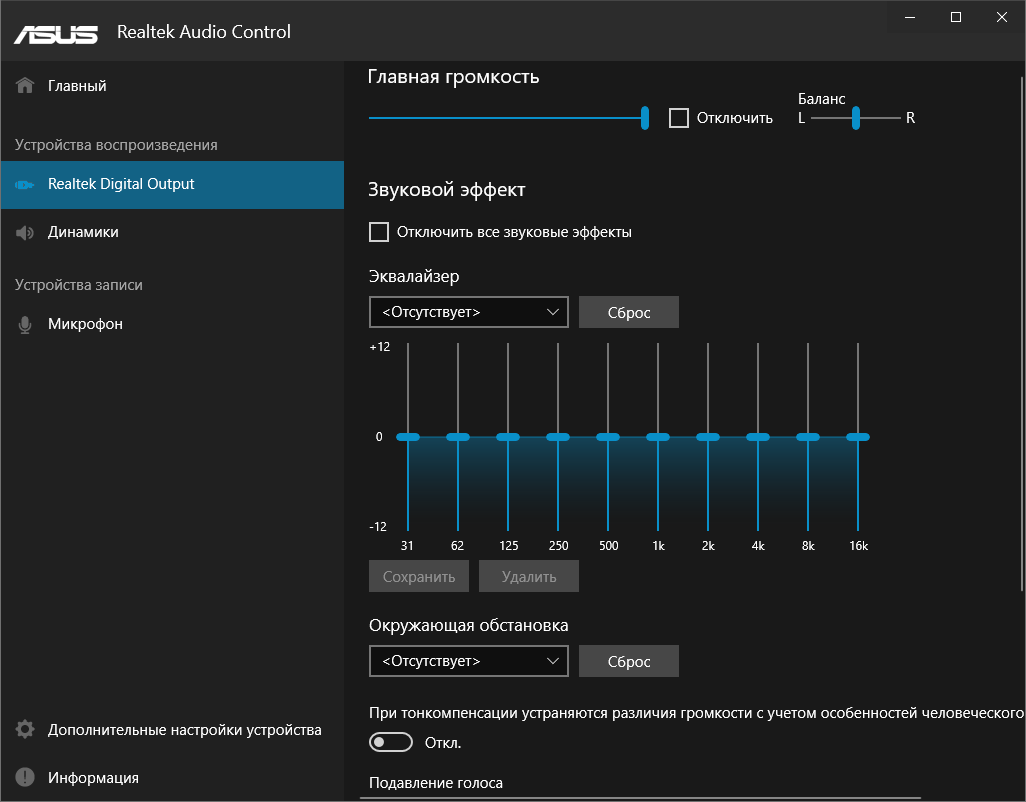
Task: Click the Динамики speaker icon
Action: coord(23,231)
